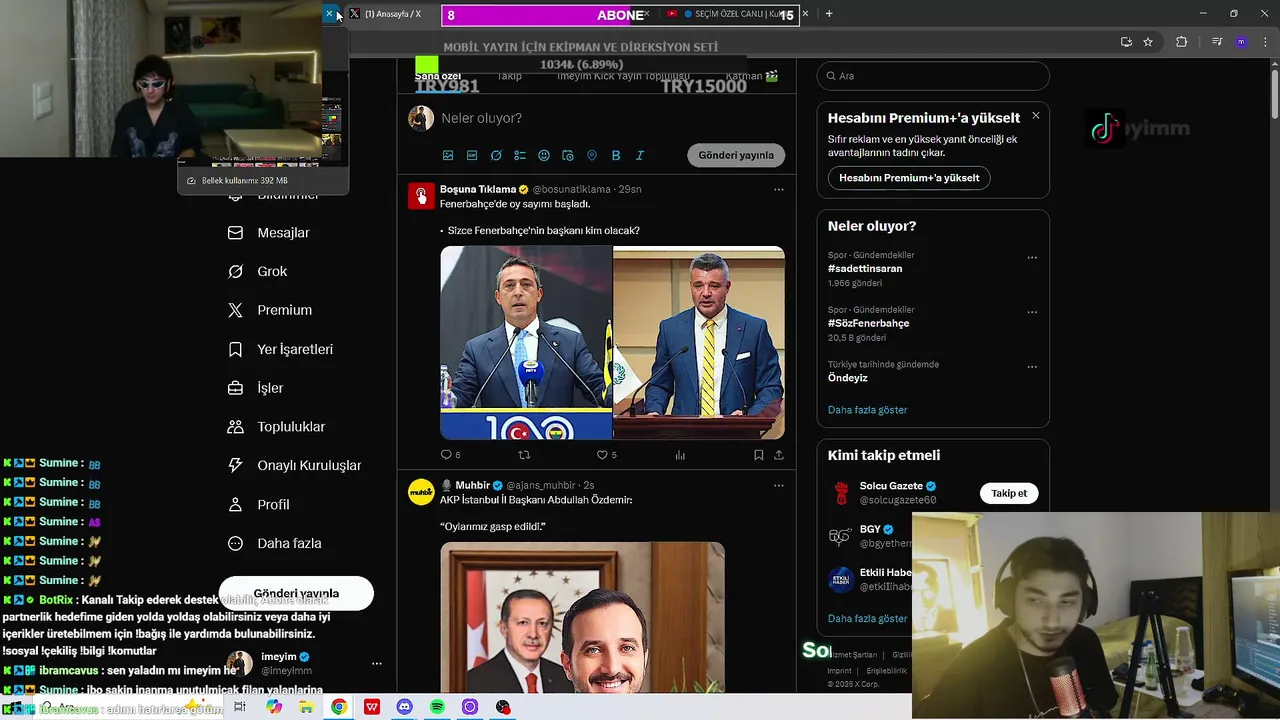Open account menu next to imeyim

pyautogui.click(x=377, y=663)
